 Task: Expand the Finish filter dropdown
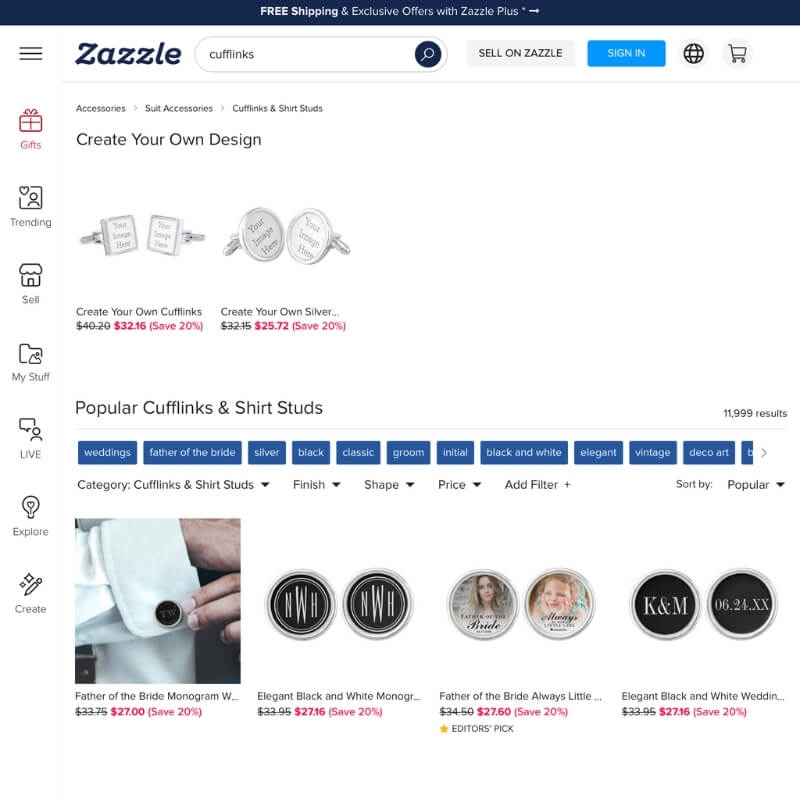(316, 485)
